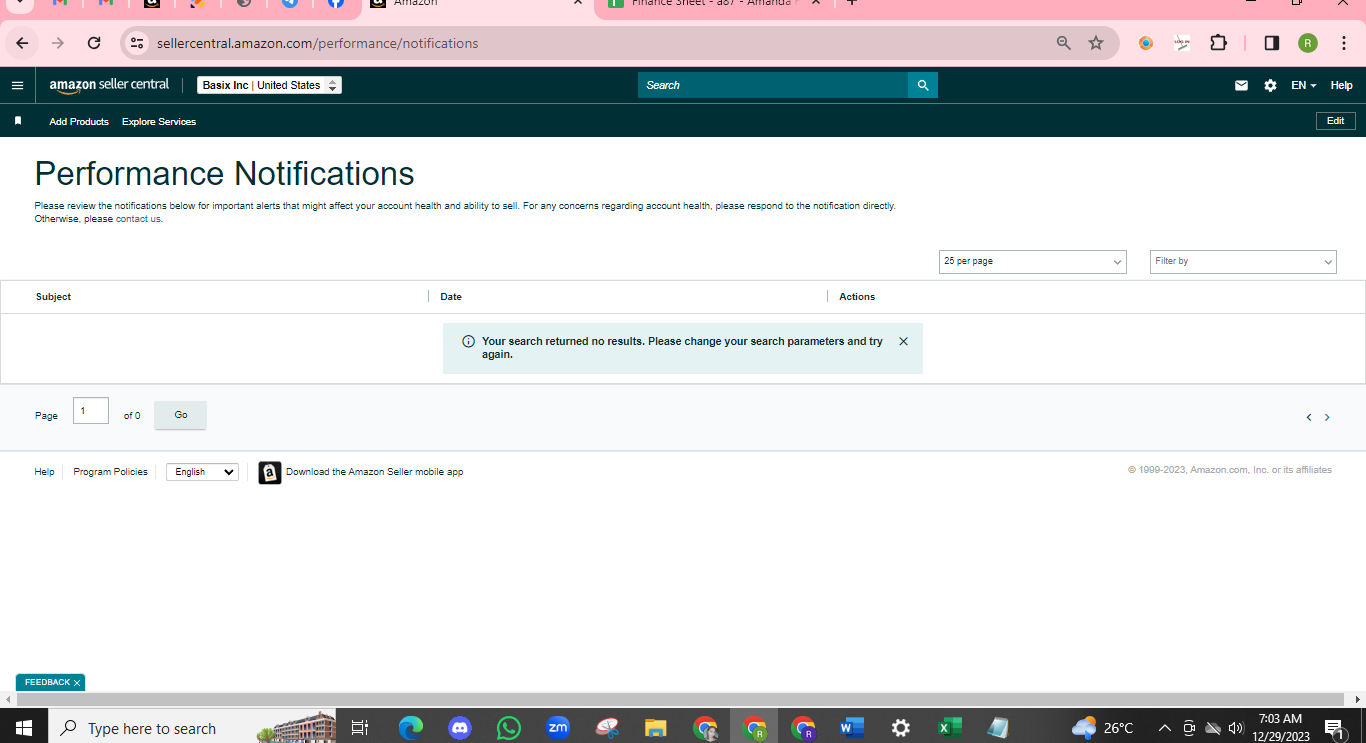This screenshot has width=1366, height=743.
Task: Click the horizontal scrollbar
Action: tap(682, 699)
